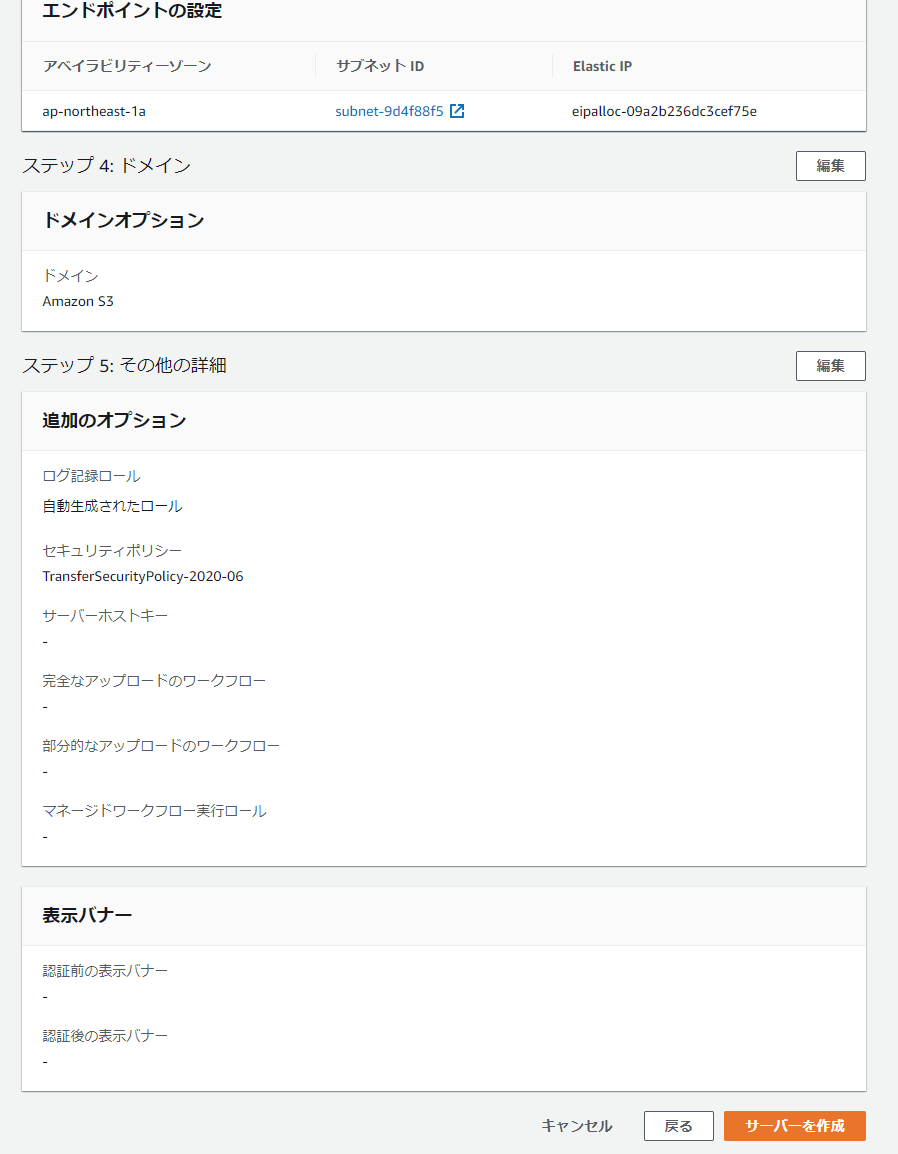
Task: Click the エンドポイントの設定 heading
Action: tap(132, 11)
